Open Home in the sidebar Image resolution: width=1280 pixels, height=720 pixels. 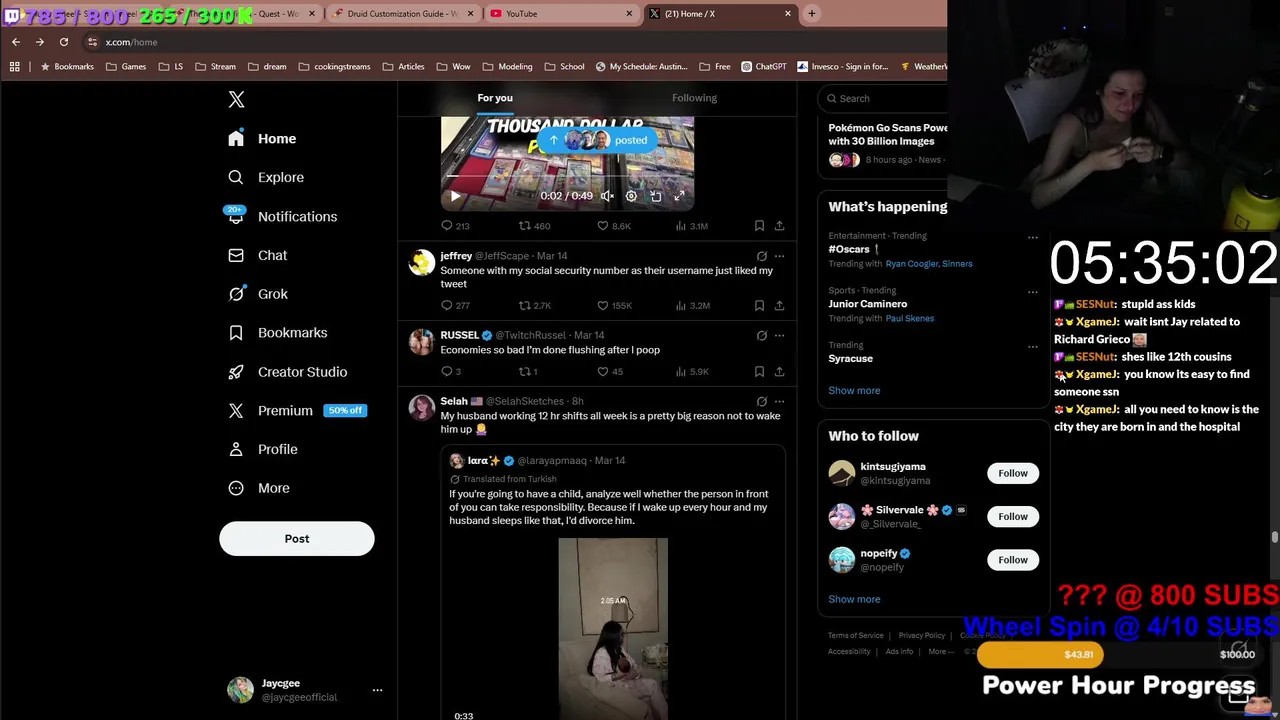[262, 139]
